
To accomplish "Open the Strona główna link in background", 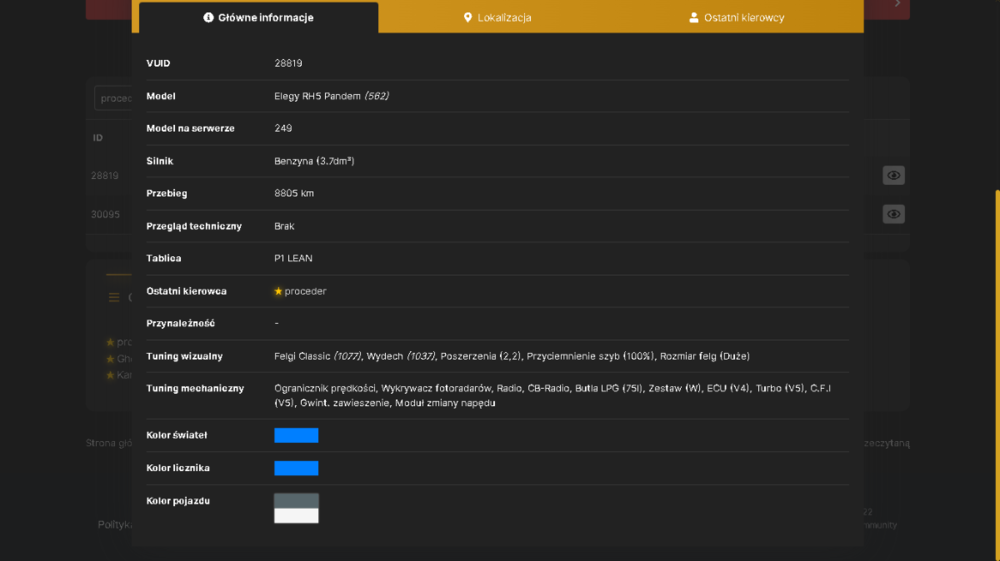I will coord(109,443).
